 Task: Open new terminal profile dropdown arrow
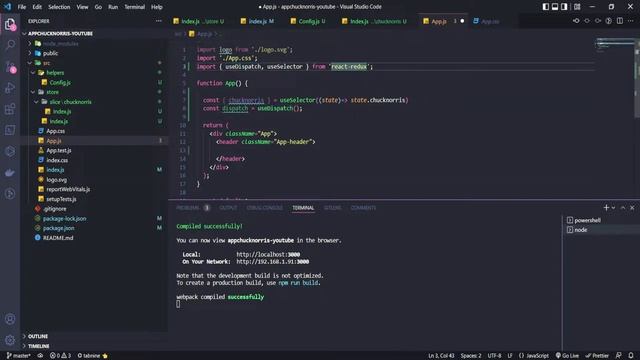(x=613, y=208)
